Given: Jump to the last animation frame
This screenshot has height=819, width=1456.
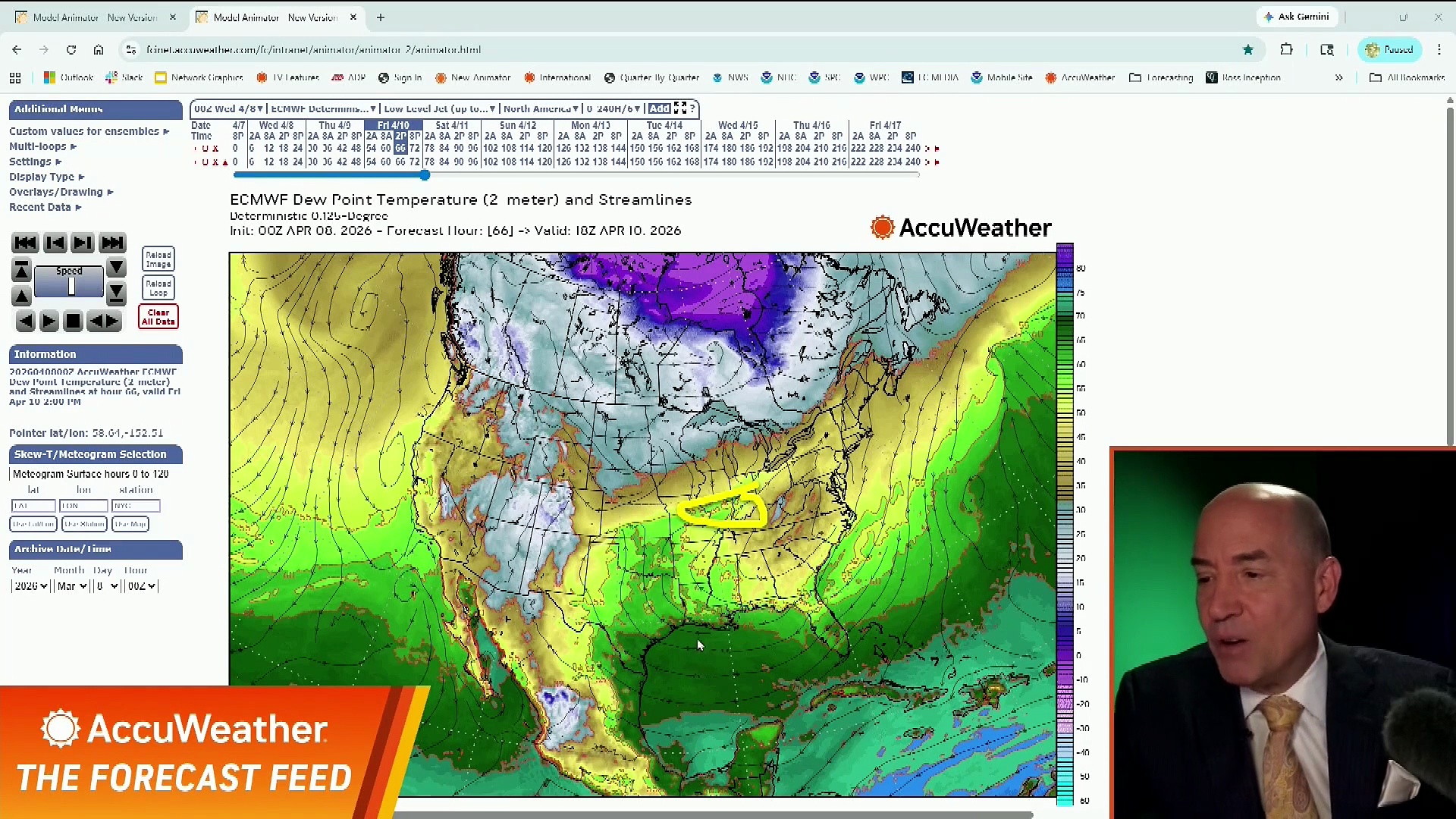Looking at the screenshot, I should click(x=112, y=243).
